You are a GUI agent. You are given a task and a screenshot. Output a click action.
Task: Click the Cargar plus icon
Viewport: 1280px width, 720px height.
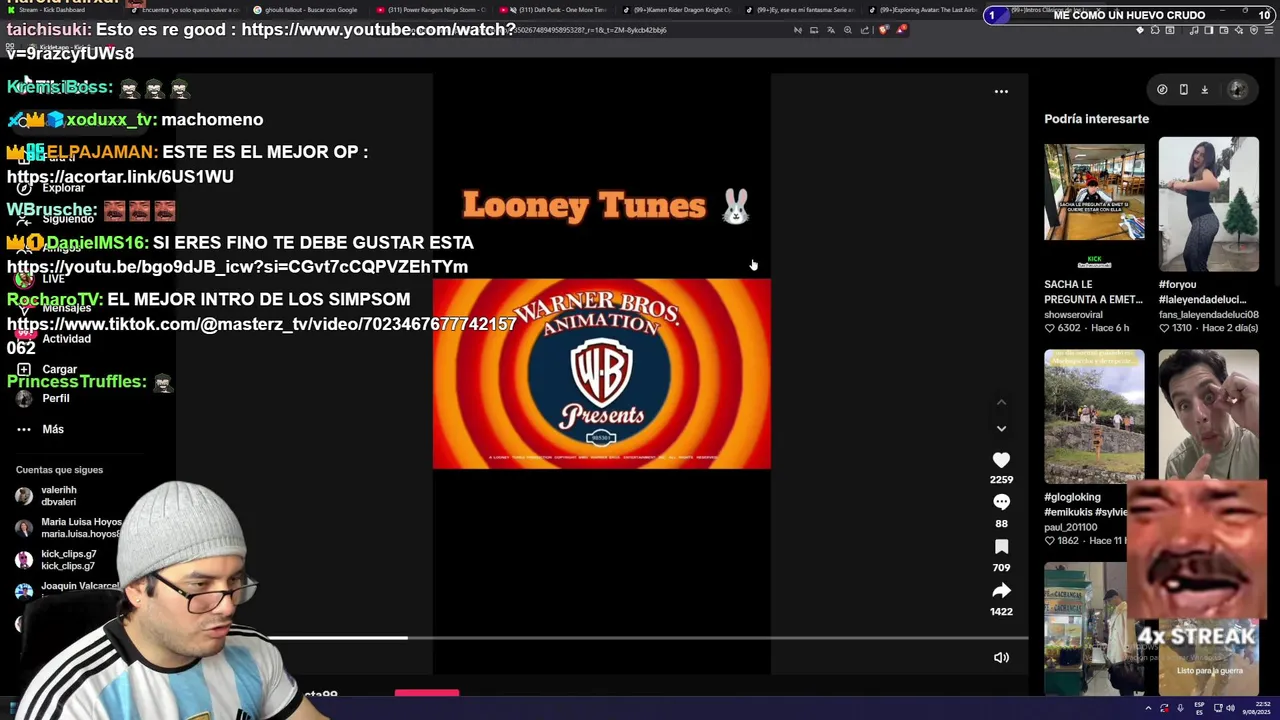[24, 369]
